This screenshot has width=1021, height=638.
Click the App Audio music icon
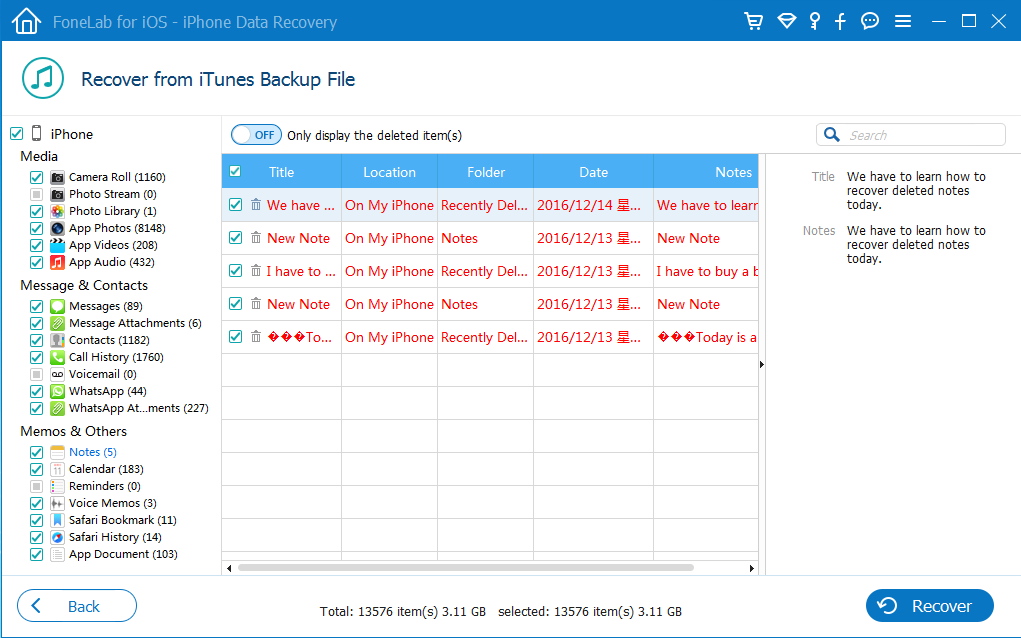(x=57, y=262)
